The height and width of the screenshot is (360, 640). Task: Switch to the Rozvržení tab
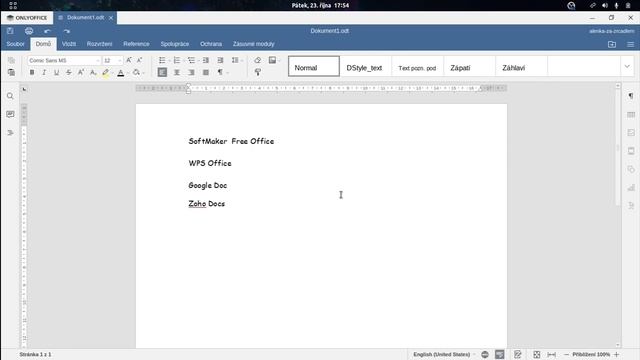[99, 44]
